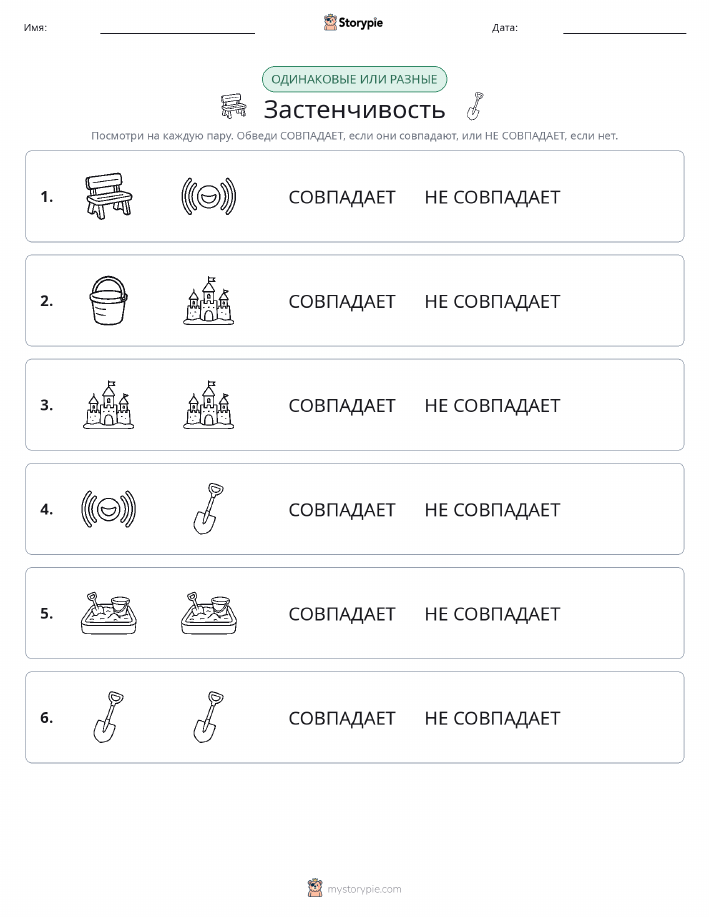Select the second shovel icon in row 6

coord(209,716)
